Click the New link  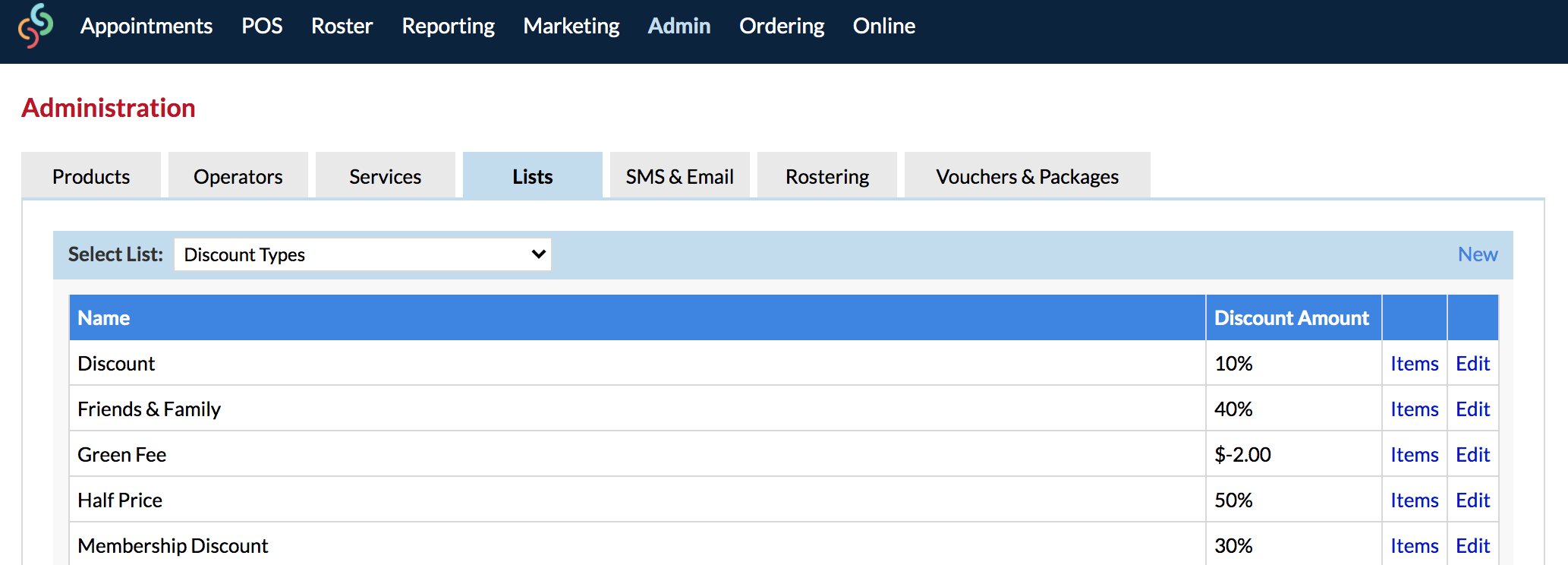(x=1478, y=254)
